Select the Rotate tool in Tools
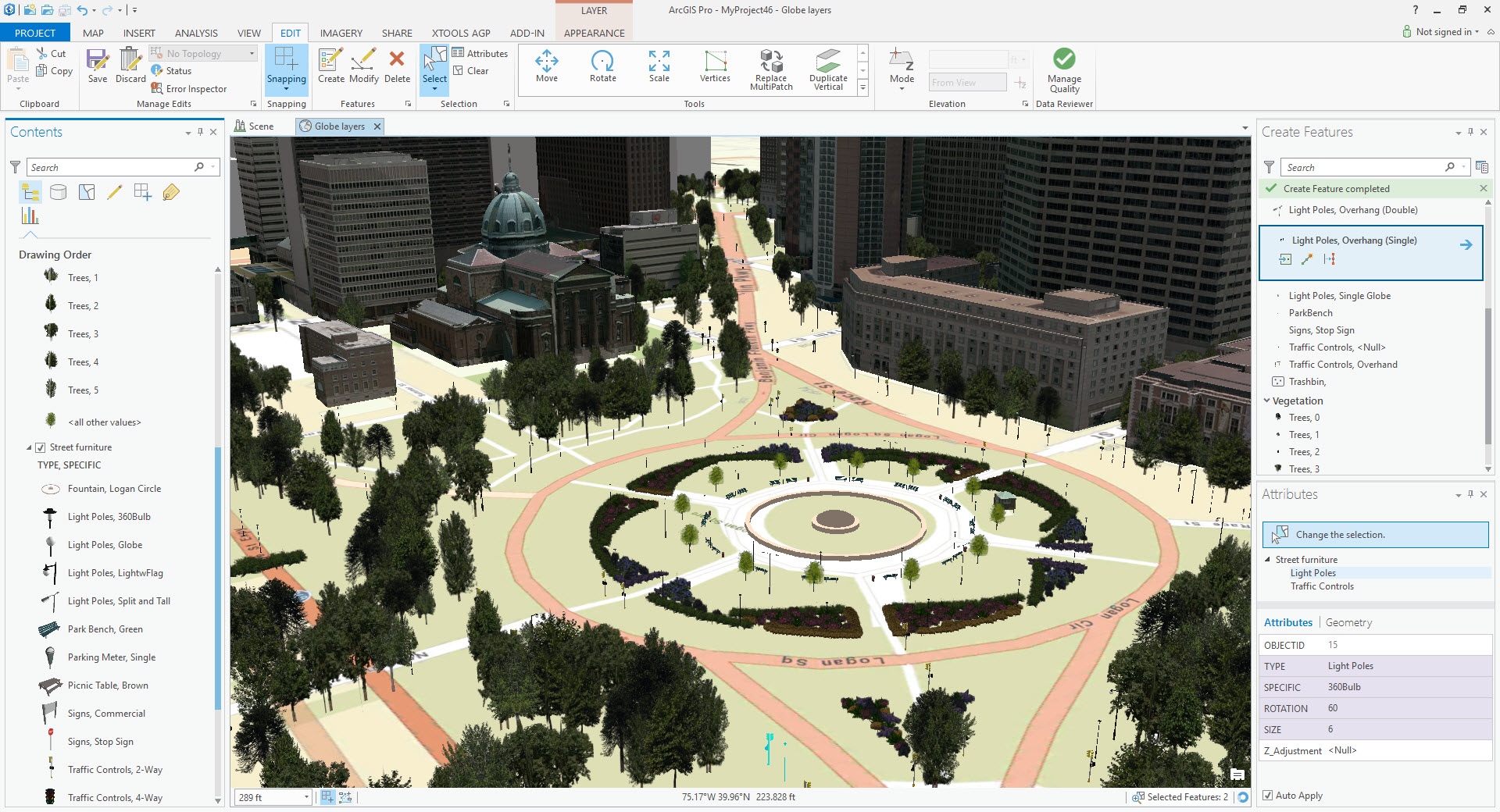 602,66
